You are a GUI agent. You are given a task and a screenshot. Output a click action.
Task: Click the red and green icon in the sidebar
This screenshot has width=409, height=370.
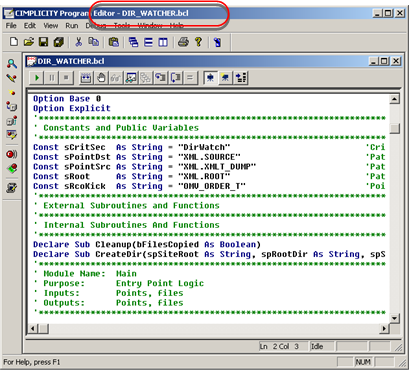(12, 169)
